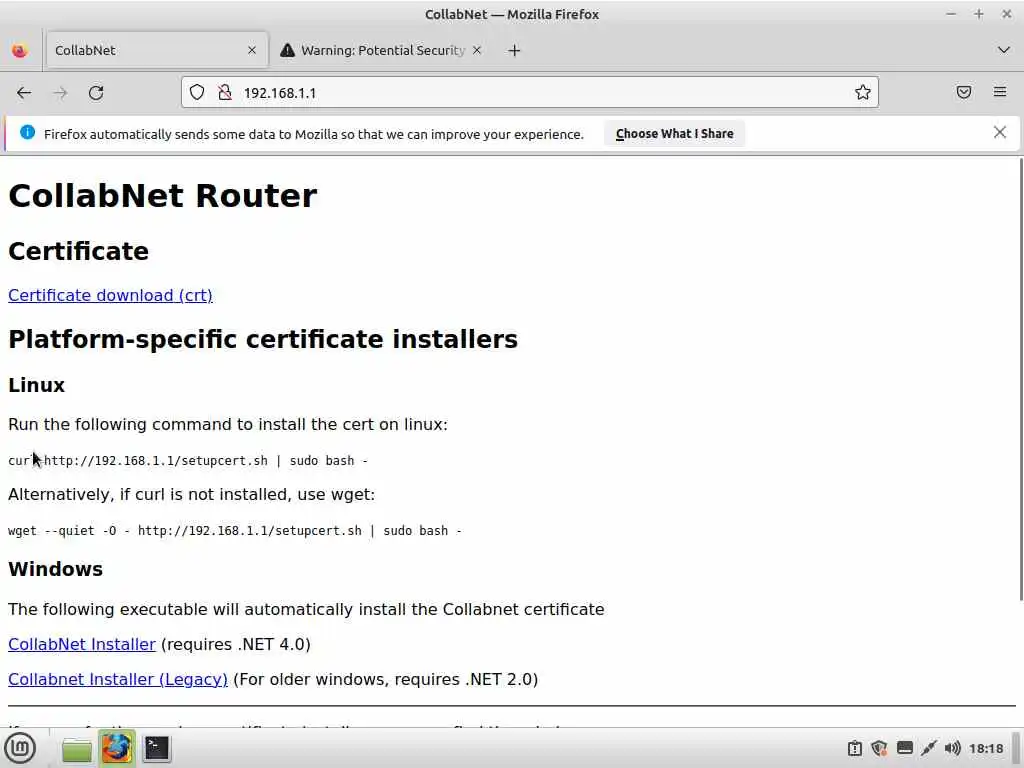Click the forward navigation arrow
Viewport: 1024px width, 768px height.
60,93
